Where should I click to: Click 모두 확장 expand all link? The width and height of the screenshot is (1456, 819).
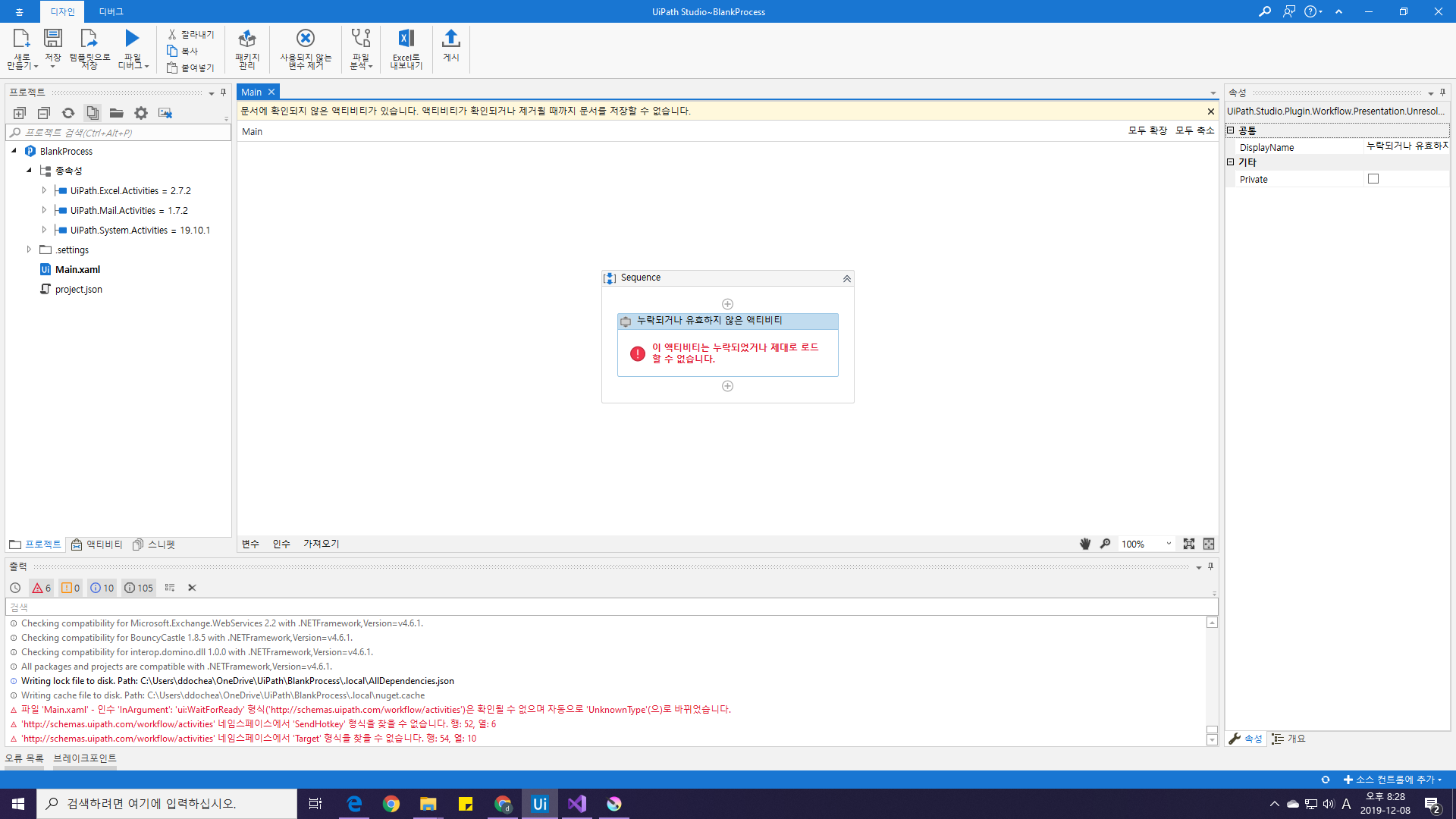click(1147, 130)
